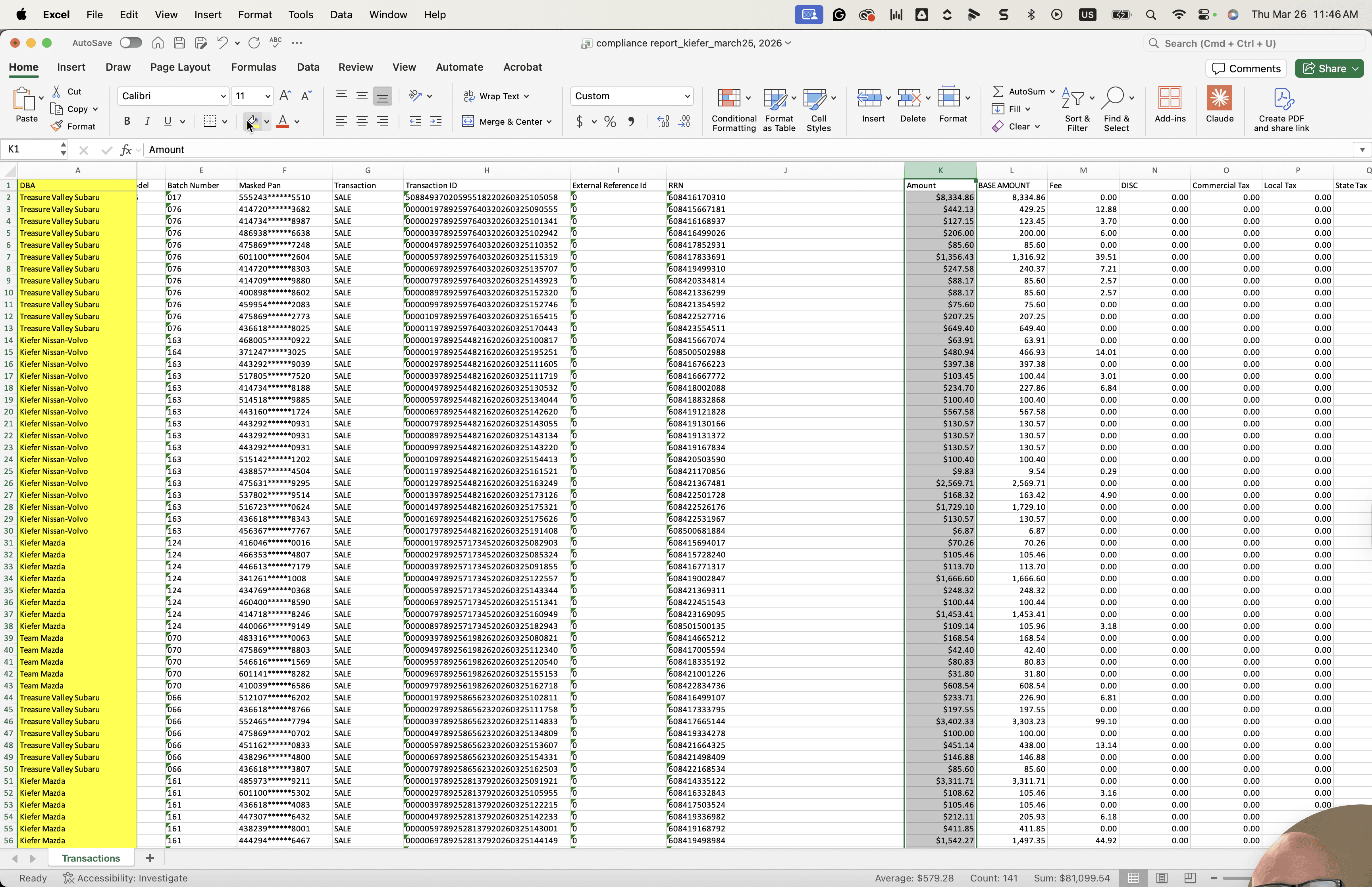Open Conditional Formatting
Viewport: 1372px width, 887px height.
734,110
